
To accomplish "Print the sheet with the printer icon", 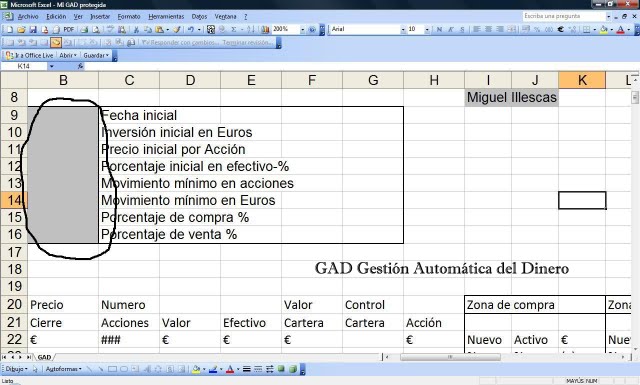I will (x=84, y=29).
